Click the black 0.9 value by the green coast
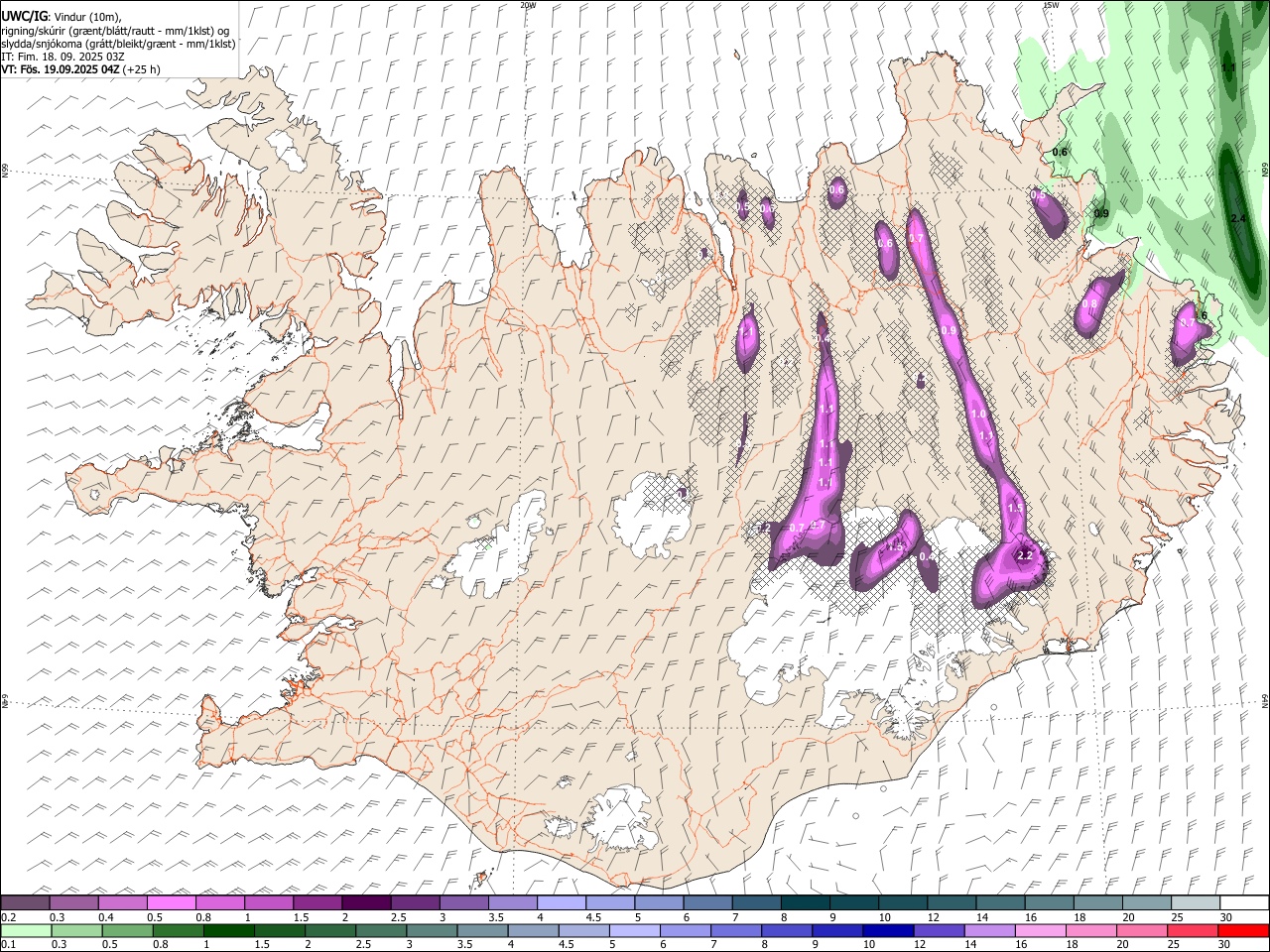The width and height of the screenshot is (1270, 952). [1100, 213]
